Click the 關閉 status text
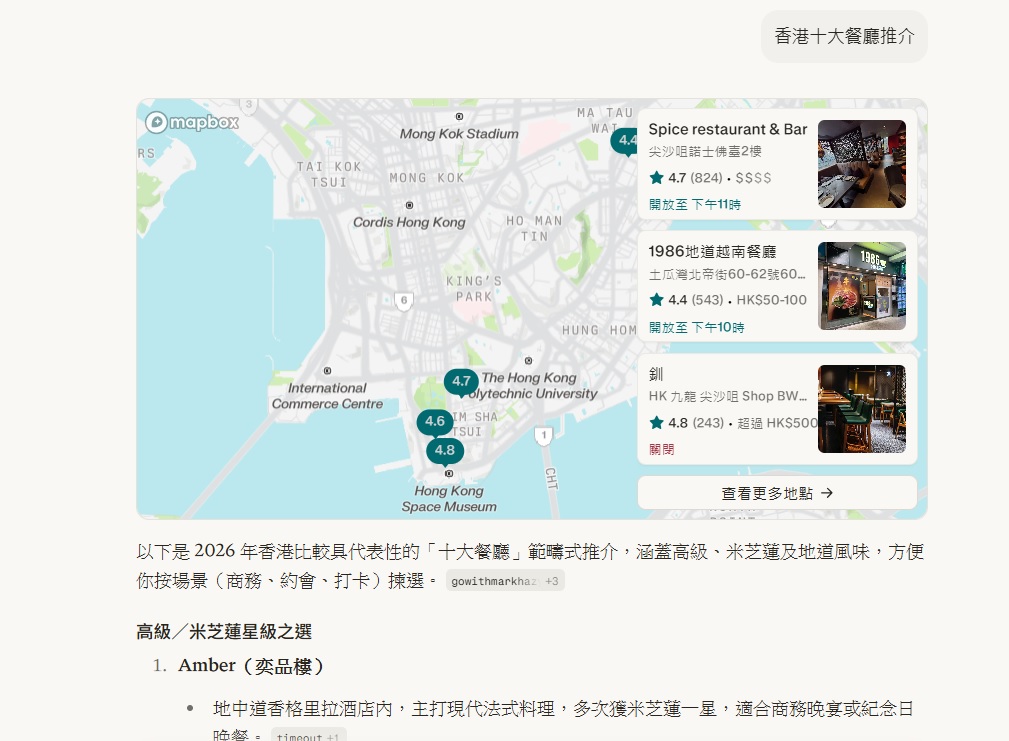 pyautogui.click(x=662, y=449)
